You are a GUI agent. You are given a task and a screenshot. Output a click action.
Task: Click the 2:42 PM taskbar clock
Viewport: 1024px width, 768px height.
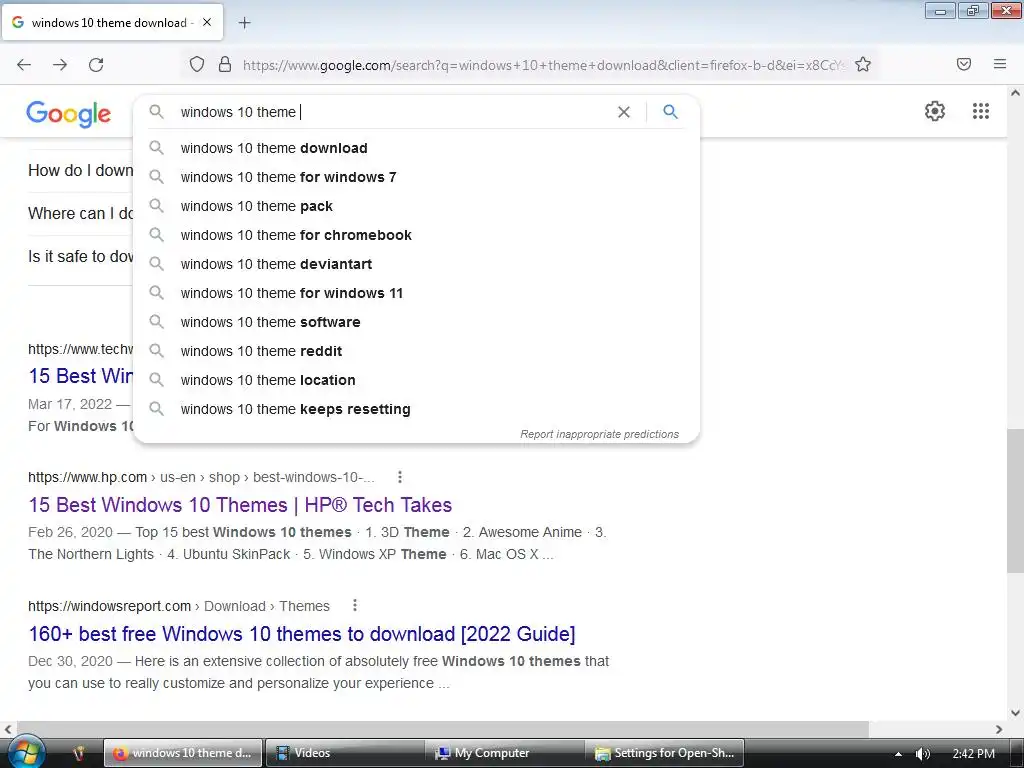pos(974,754)
